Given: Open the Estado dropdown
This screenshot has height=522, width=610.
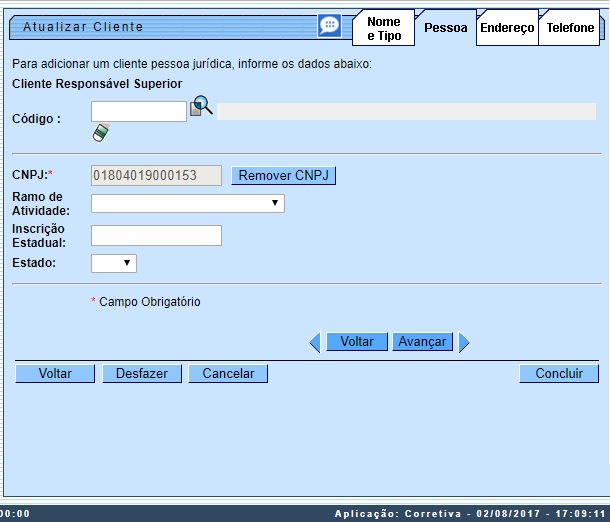Looking at the screenshot, I should [113, 263].
